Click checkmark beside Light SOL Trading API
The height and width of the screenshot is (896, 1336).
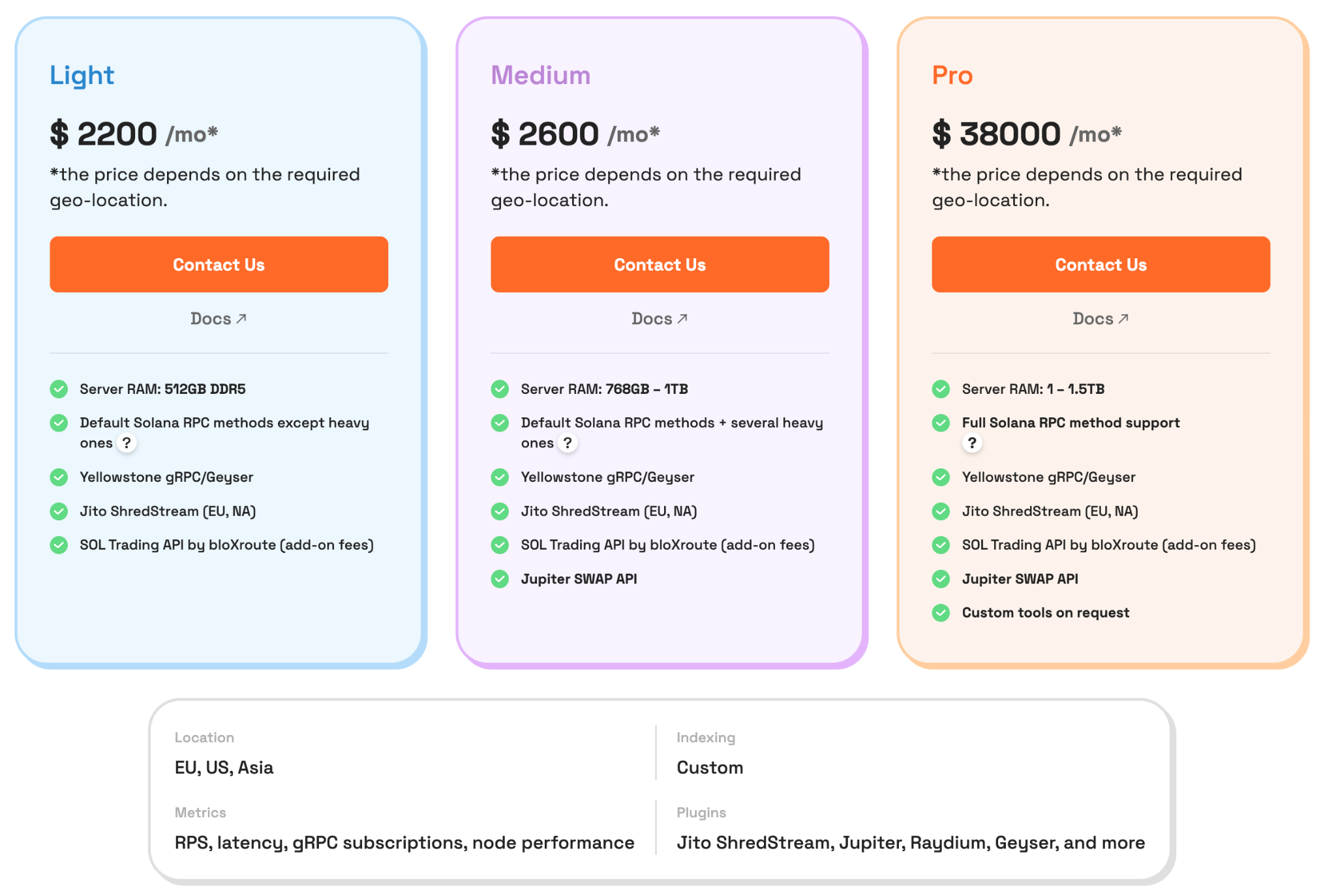pos(59,545)
